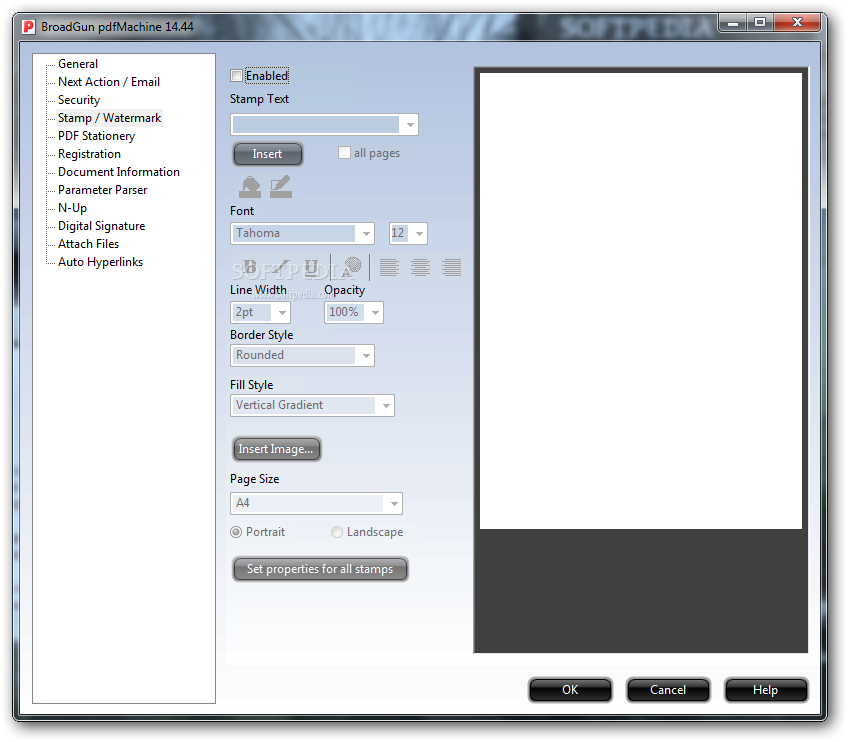Tick the all pages checkbox

344,153
